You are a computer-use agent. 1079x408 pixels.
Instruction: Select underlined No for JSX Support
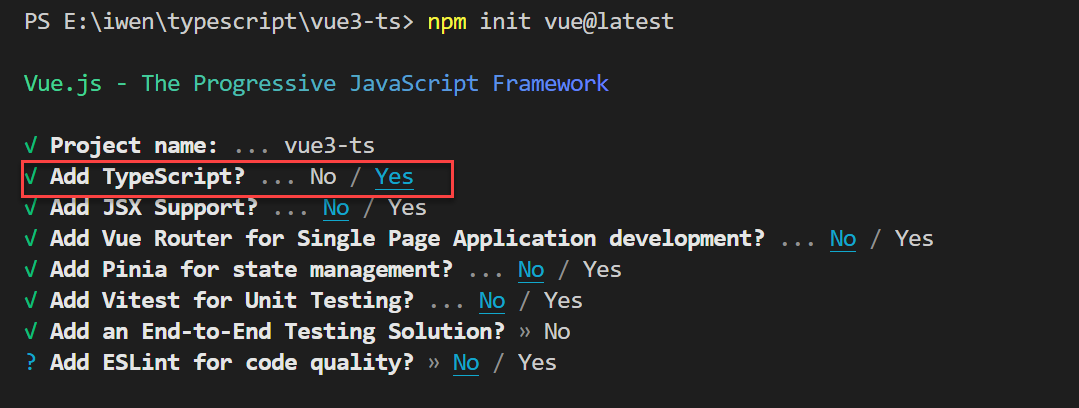pos(336,208)
